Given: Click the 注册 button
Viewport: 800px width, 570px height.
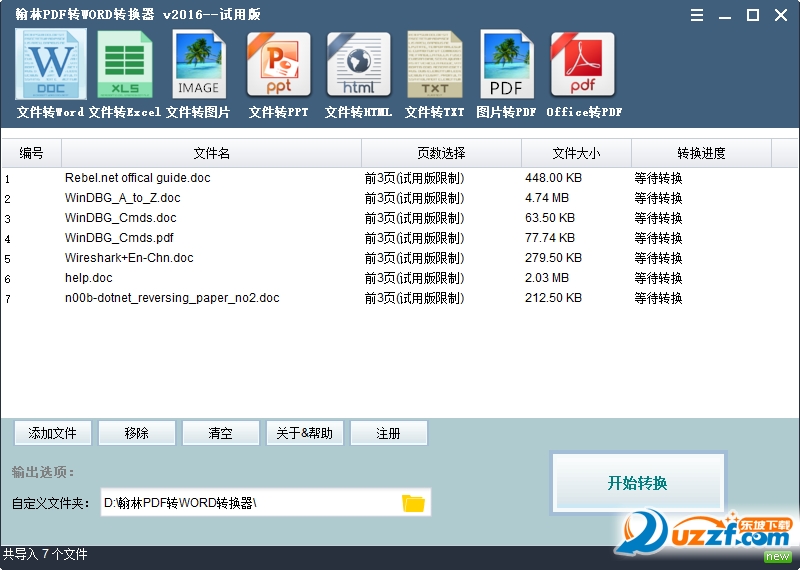Looking at the screenshot, I should [389, 433].
